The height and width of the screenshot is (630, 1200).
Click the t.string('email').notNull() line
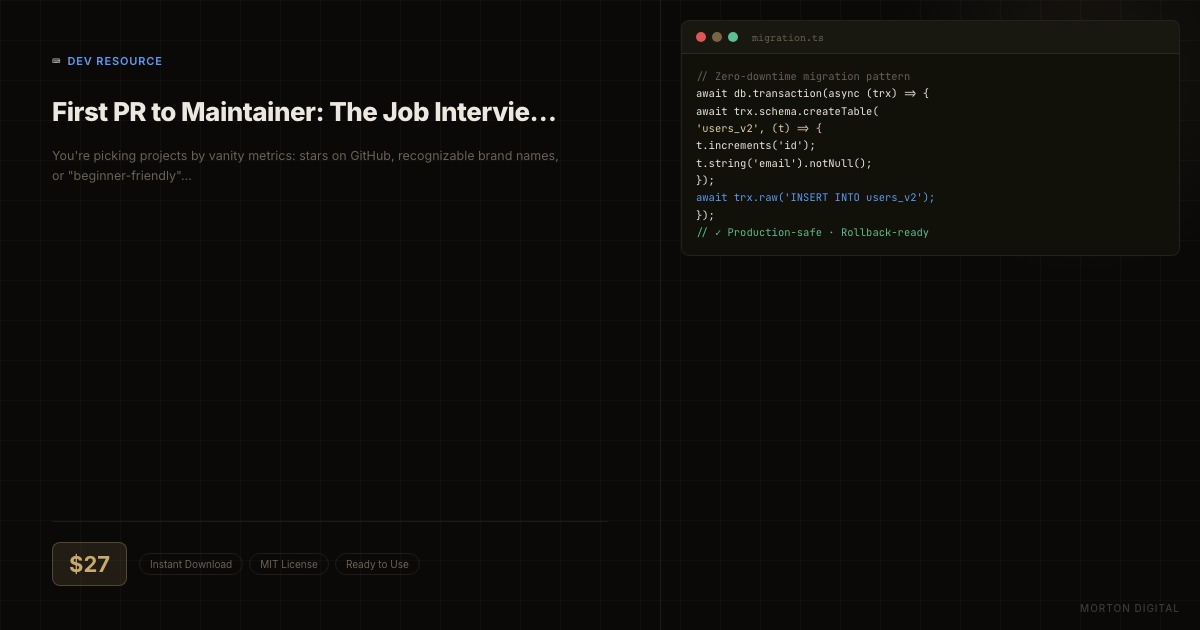784,163
